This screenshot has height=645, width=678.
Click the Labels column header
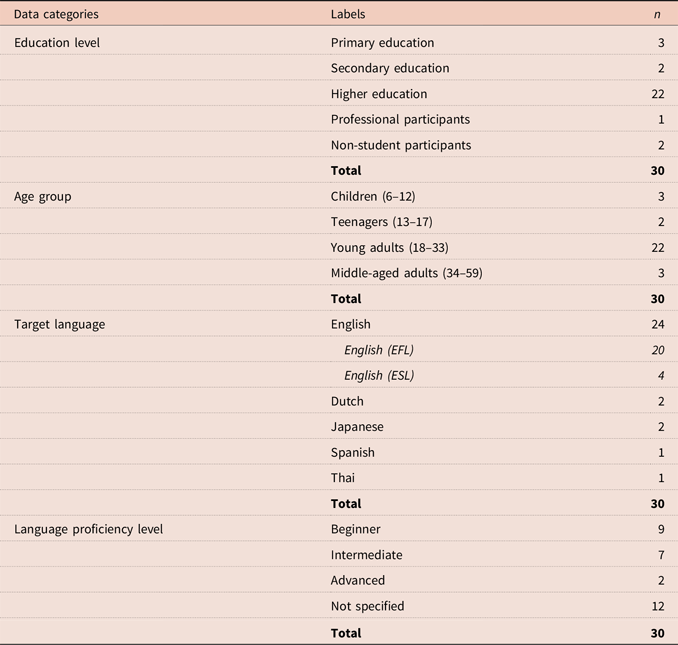coord(348,15)
